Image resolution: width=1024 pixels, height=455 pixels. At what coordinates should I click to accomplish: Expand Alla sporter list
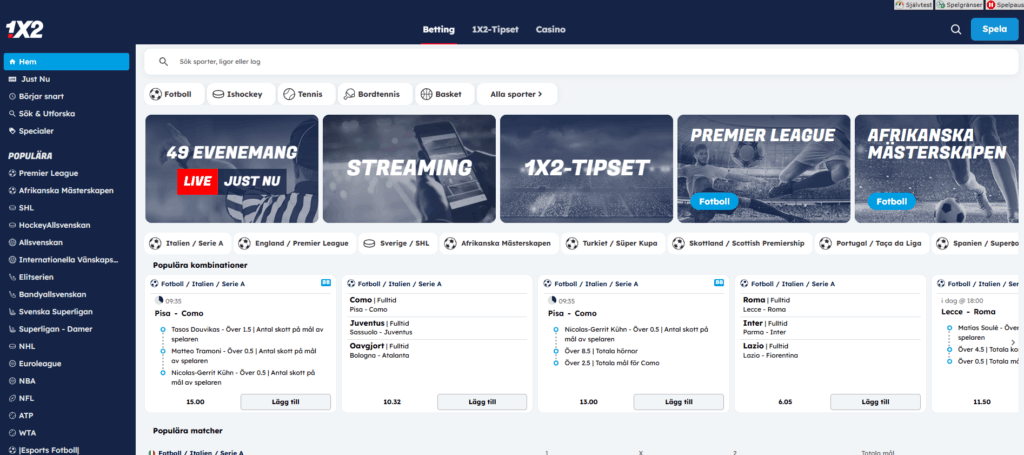point(516,94)
